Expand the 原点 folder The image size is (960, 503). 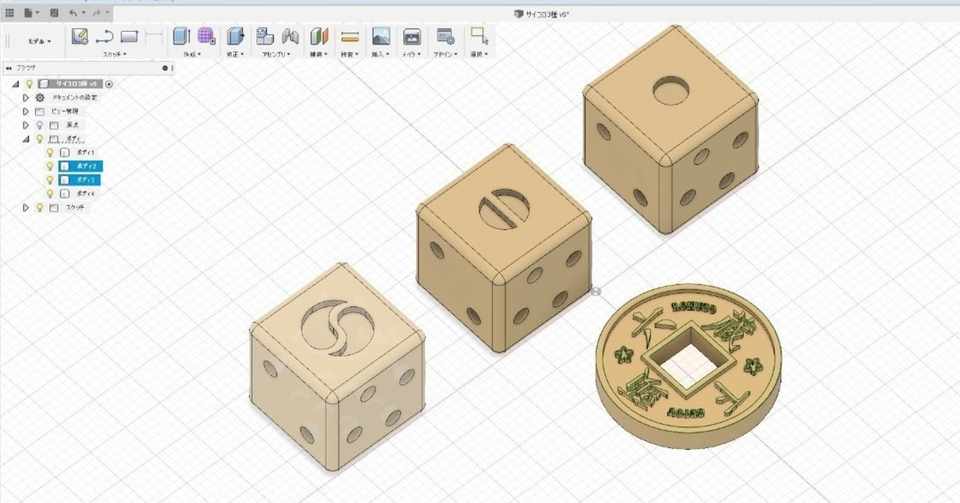tap(26, 125)
